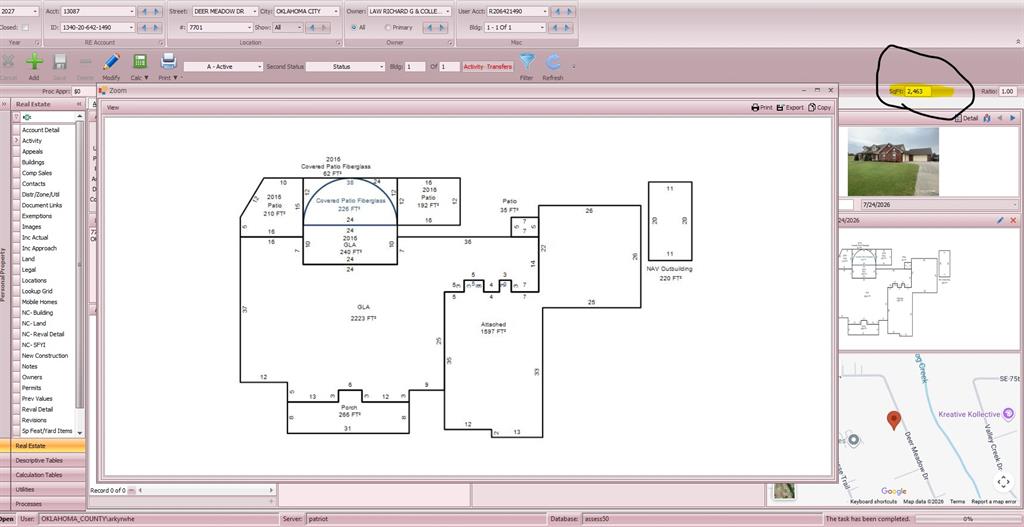Viewport: 1024px width, 527px height.
Task: Open the Owner dropdown LAW RICHARD G
Action: tap(447, 12)
